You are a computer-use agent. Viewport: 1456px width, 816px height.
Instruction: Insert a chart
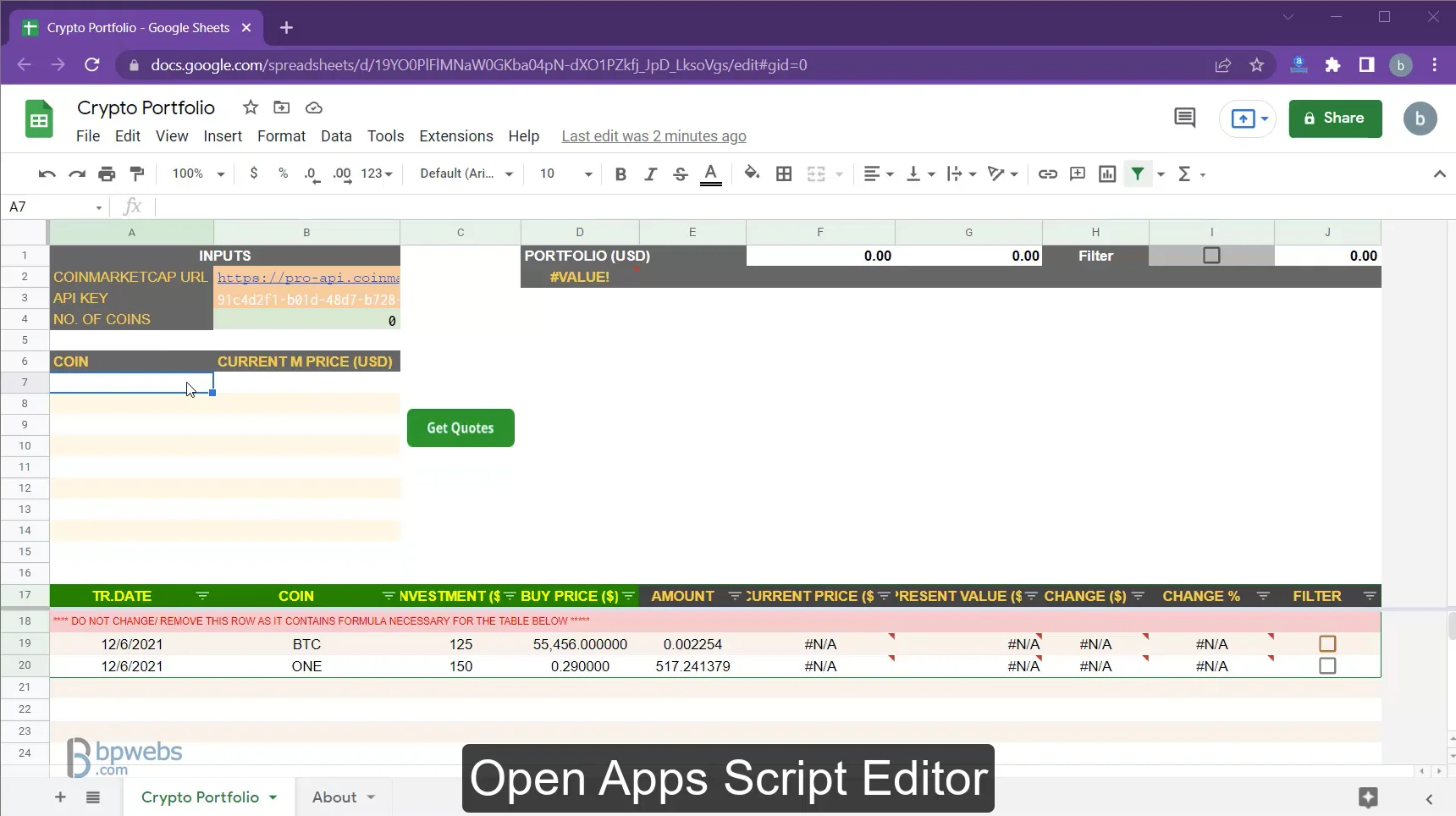pos(1107,174)
